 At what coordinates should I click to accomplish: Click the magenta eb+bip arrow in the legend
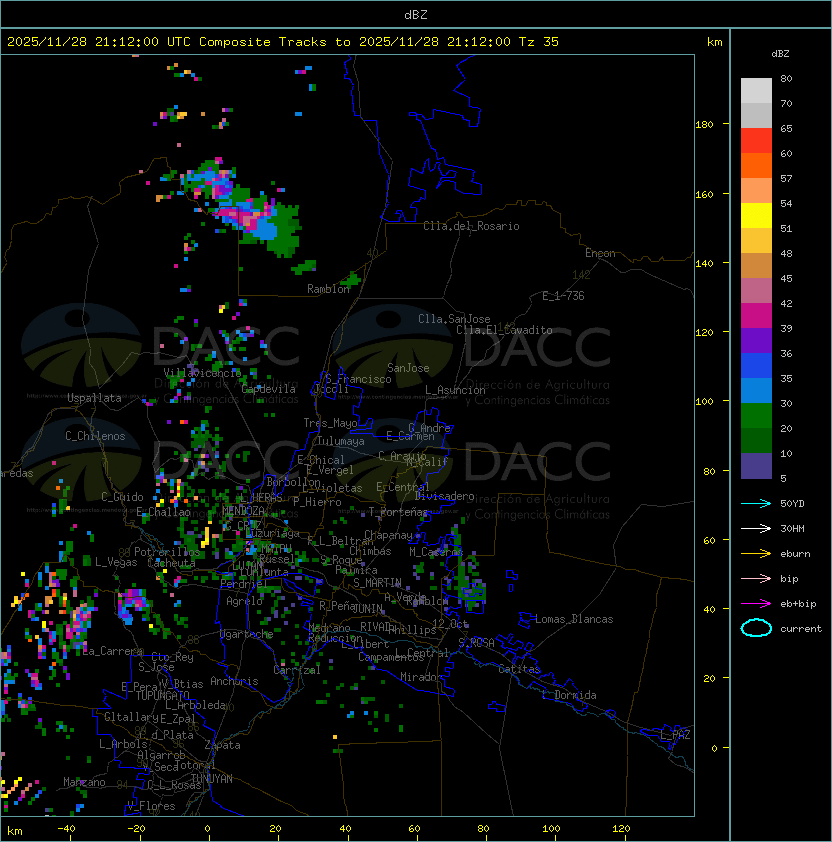[x=756, y=604]
